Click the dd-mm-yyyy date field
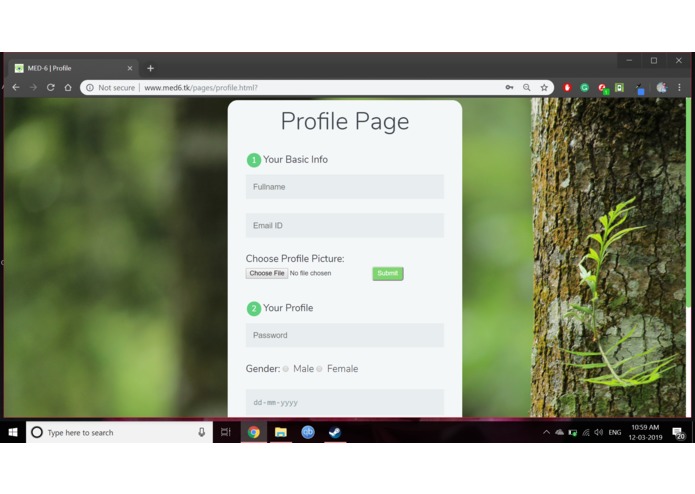The height and width of the screenshot is (494, 695). coord(344,402)
